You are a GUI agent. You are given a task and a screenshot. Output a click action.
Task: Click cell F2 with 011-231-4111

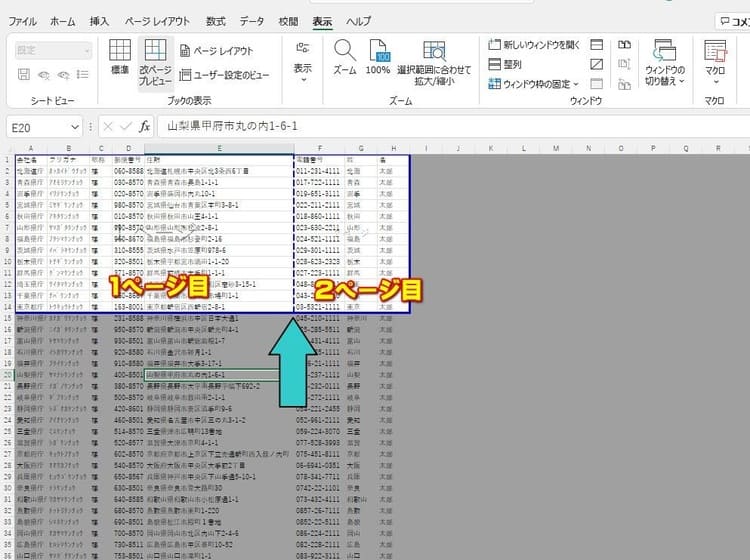coord(319,171)
